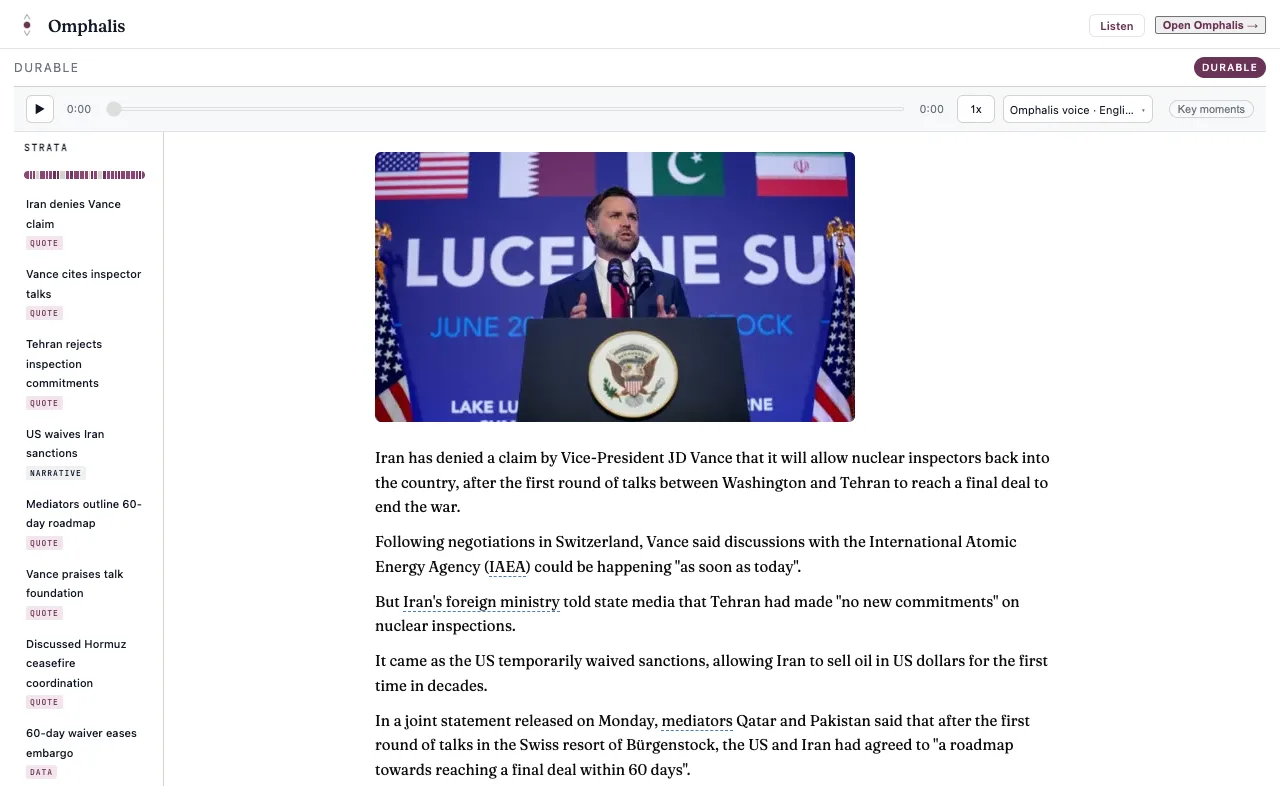The image size is (1280, 800).
Task: Click the 'Iran's foreign ministry' link
Action: pos(481,602)
